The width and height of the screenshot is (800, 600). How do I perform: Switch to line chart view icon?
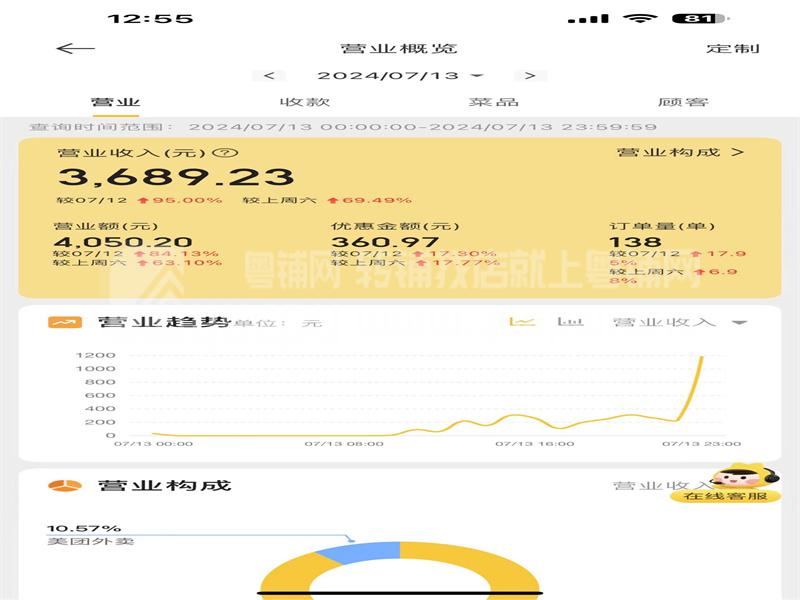522,321
